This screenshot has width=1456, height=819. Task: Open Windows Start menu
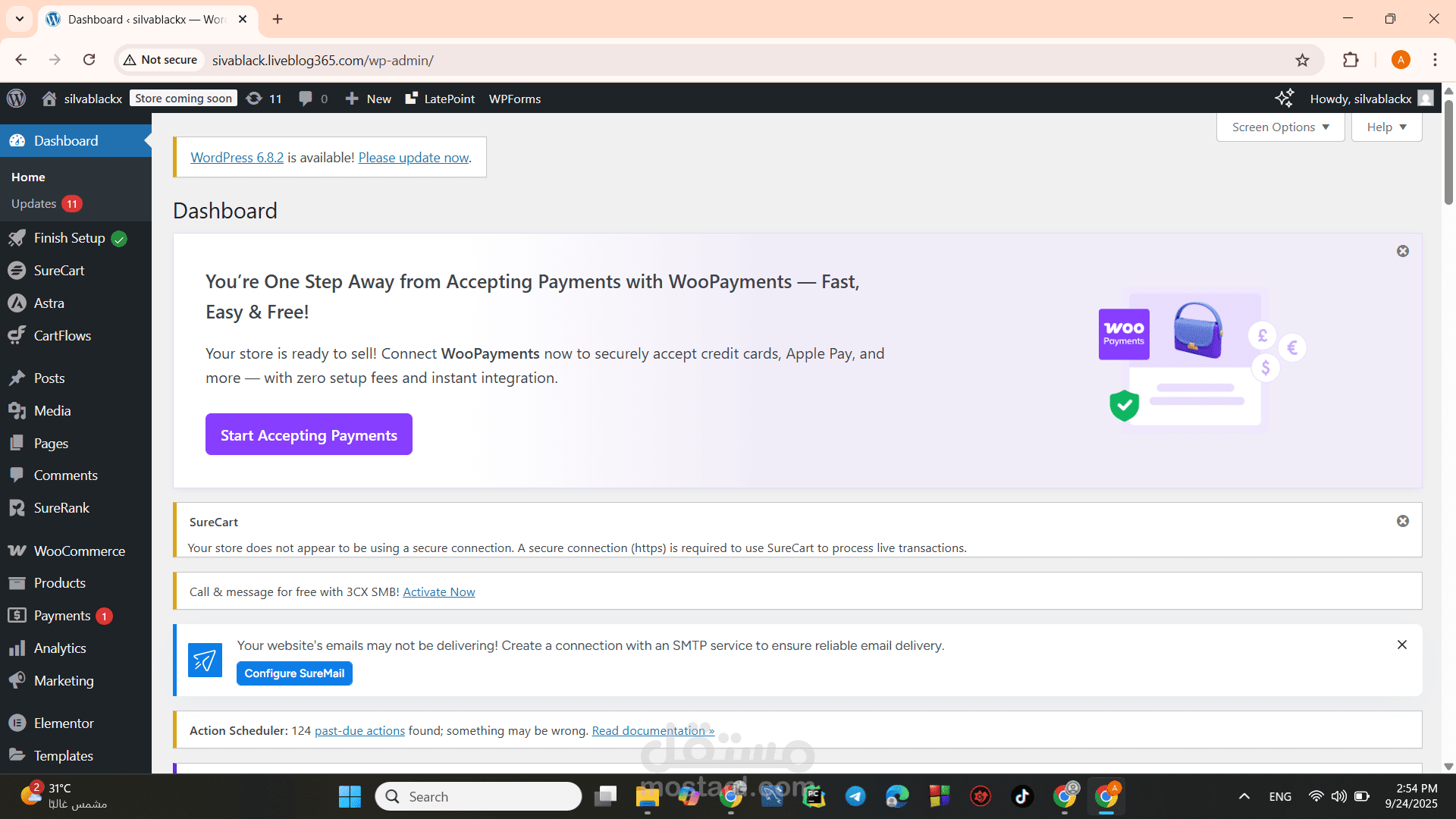[350, 796]
